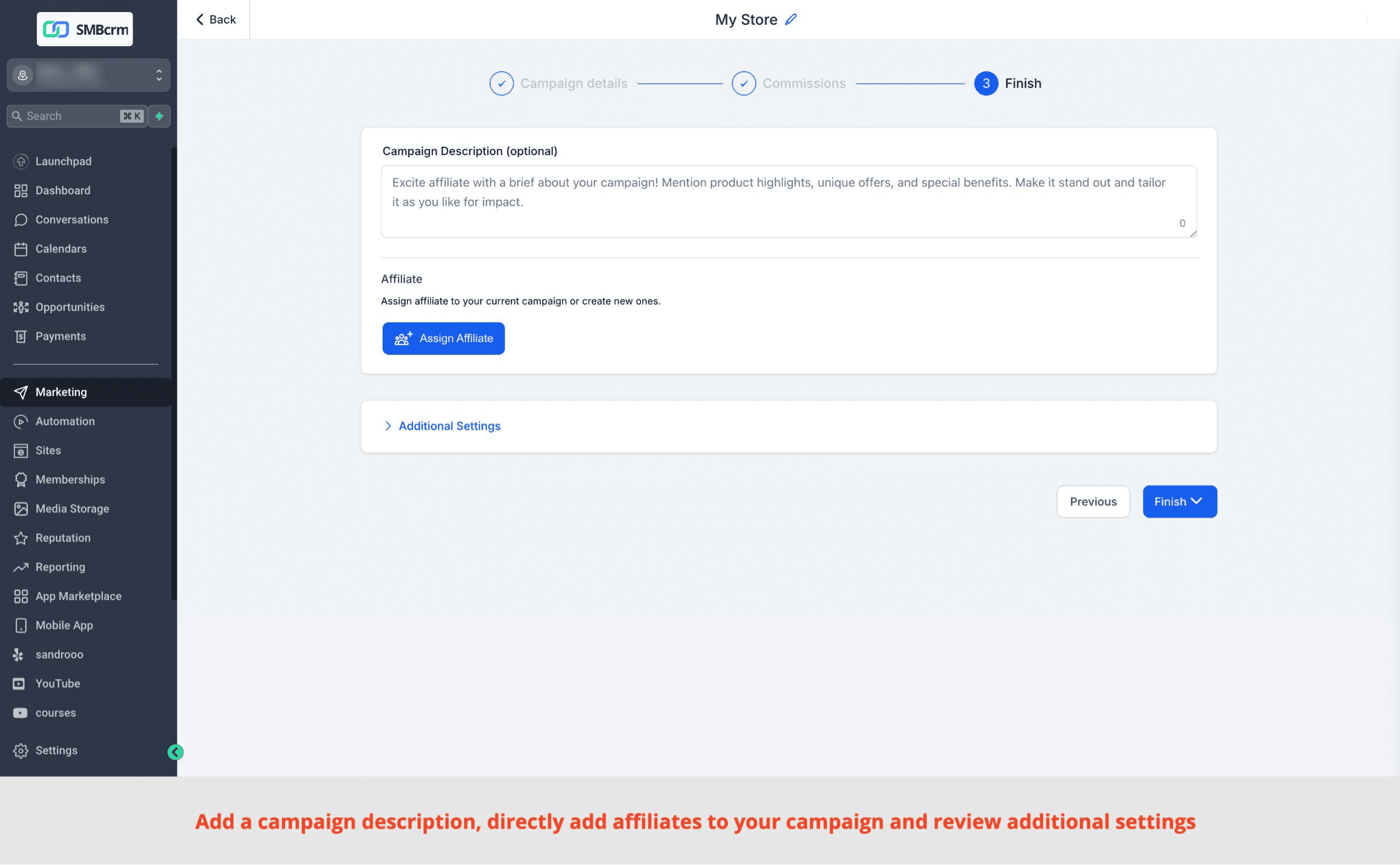This screenshot has height=865, width=1400.
Task: Click the SMBcrm logo
Action: 85,29
